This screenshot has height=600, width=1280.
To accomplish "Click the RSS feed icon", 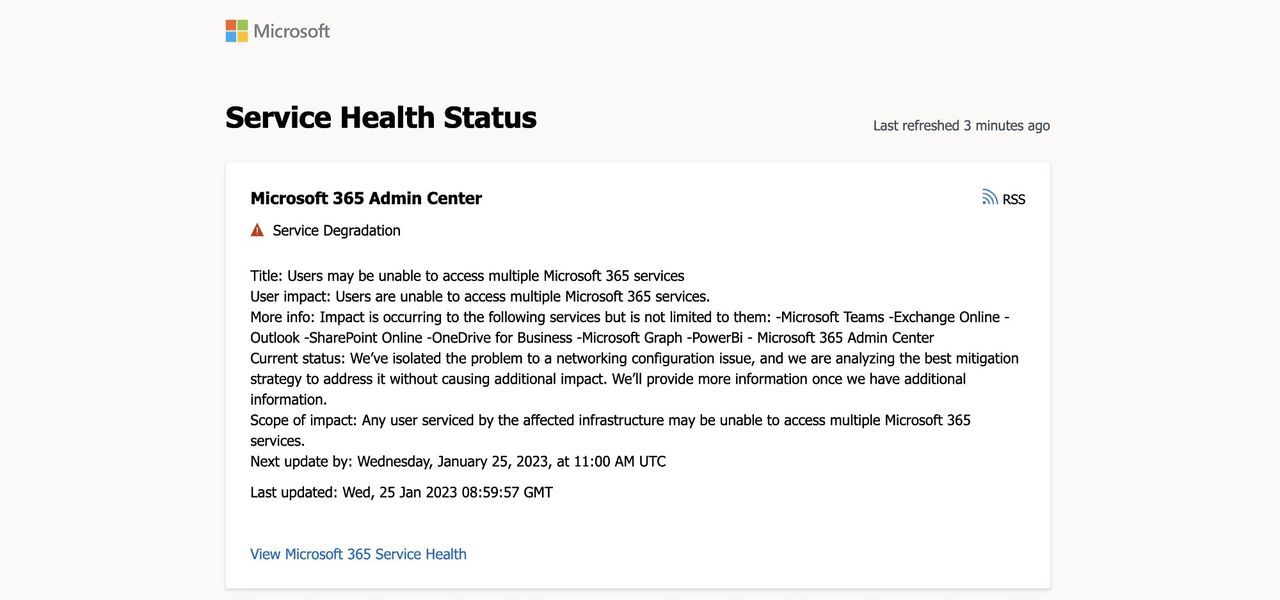I will point(990,198).
